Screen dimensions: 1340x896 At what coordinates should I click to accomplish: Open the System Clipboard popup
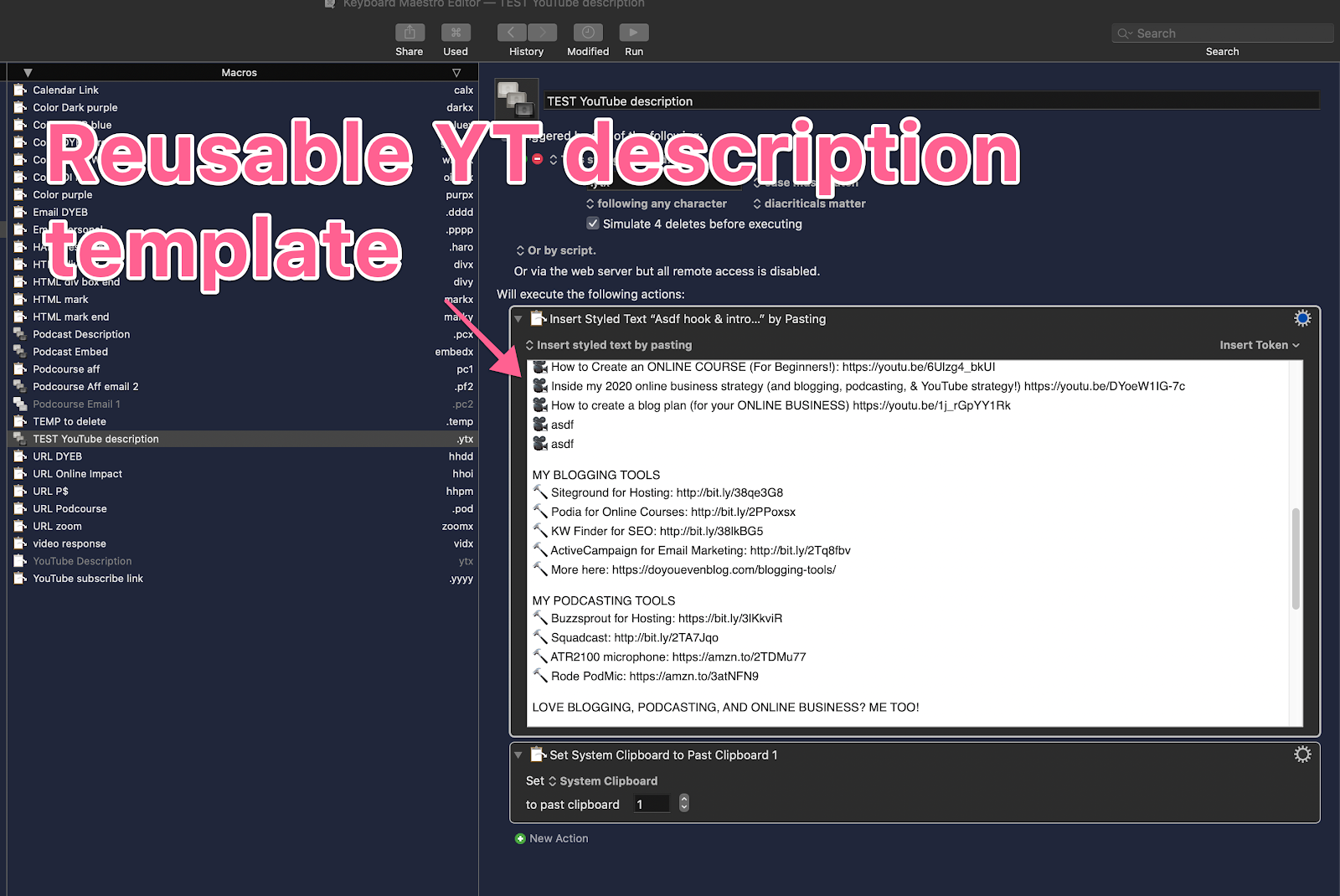(x=603, y=781)
